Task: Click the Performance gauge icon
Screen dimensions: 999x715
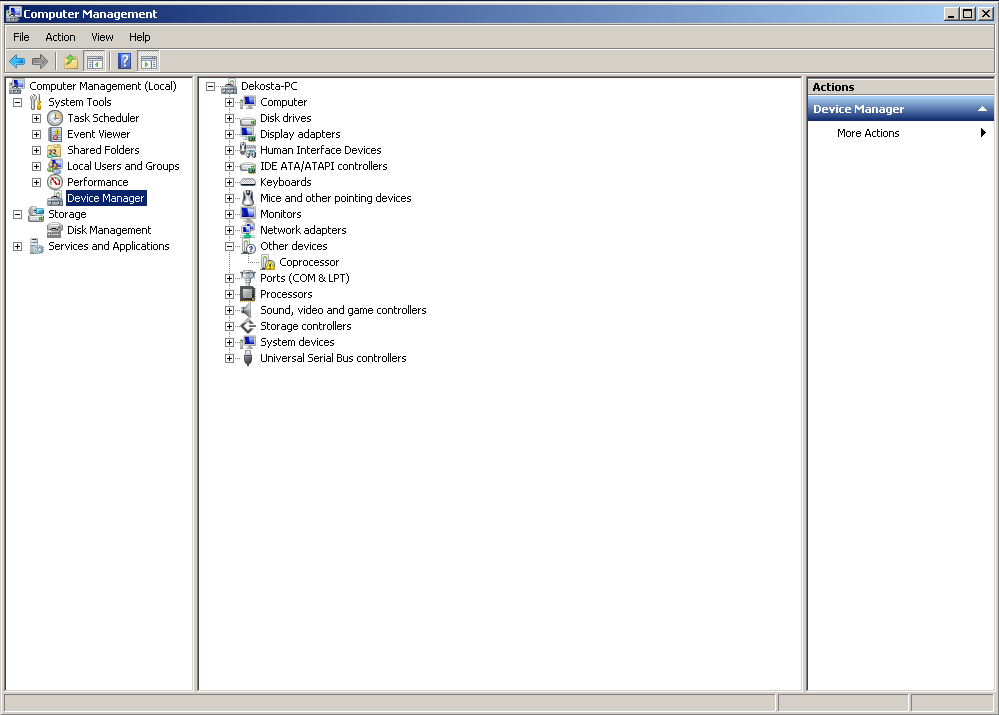Action: click(x=55, y=182)
